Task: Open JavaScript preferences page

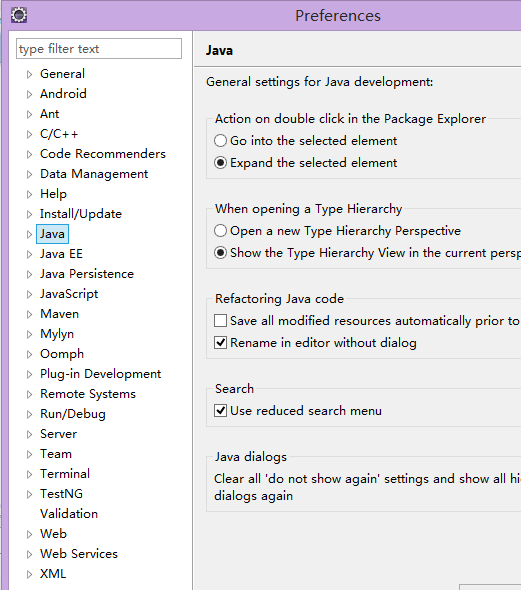Action: (69, 293)
